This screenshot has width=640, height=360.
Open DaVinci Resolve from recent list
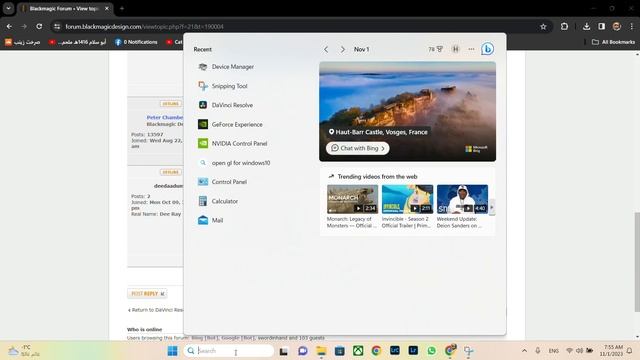[225, 105]
